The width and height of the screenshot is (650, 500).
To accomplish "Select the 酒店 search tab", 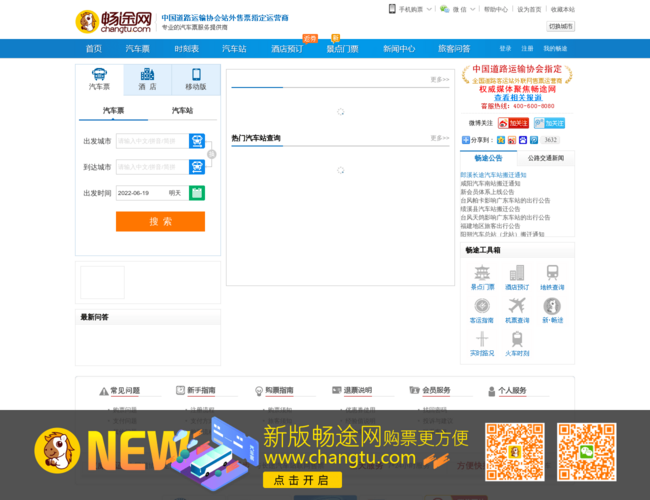I will (147, 80).
